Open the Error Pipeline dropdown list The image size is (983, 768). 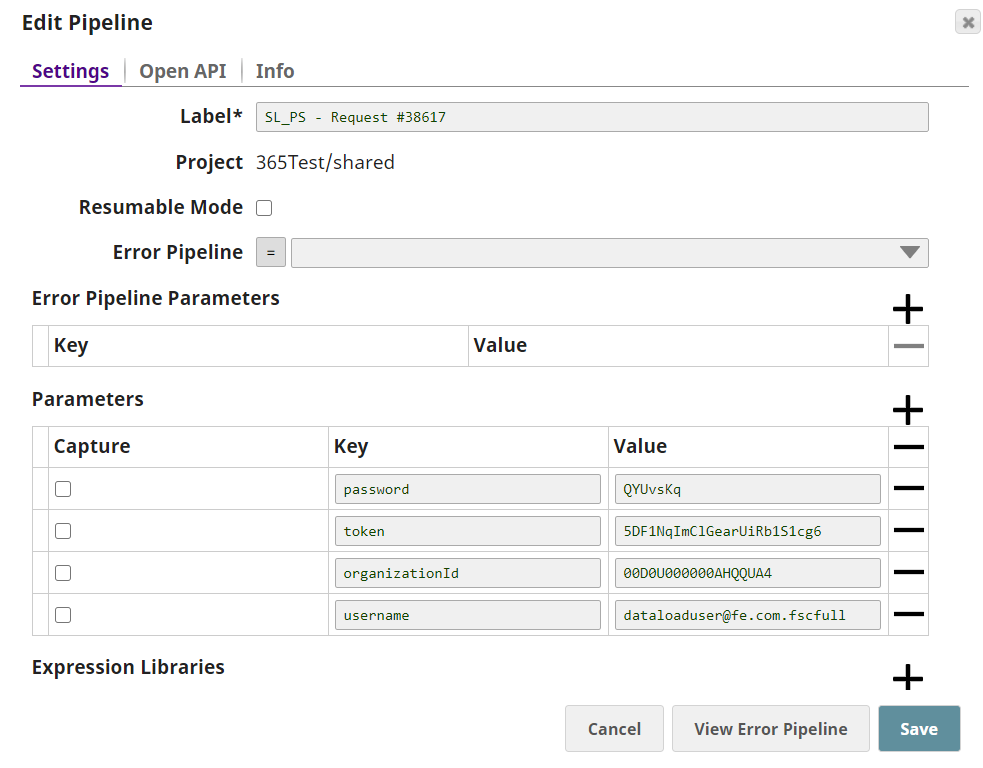[x=909, y=253]
